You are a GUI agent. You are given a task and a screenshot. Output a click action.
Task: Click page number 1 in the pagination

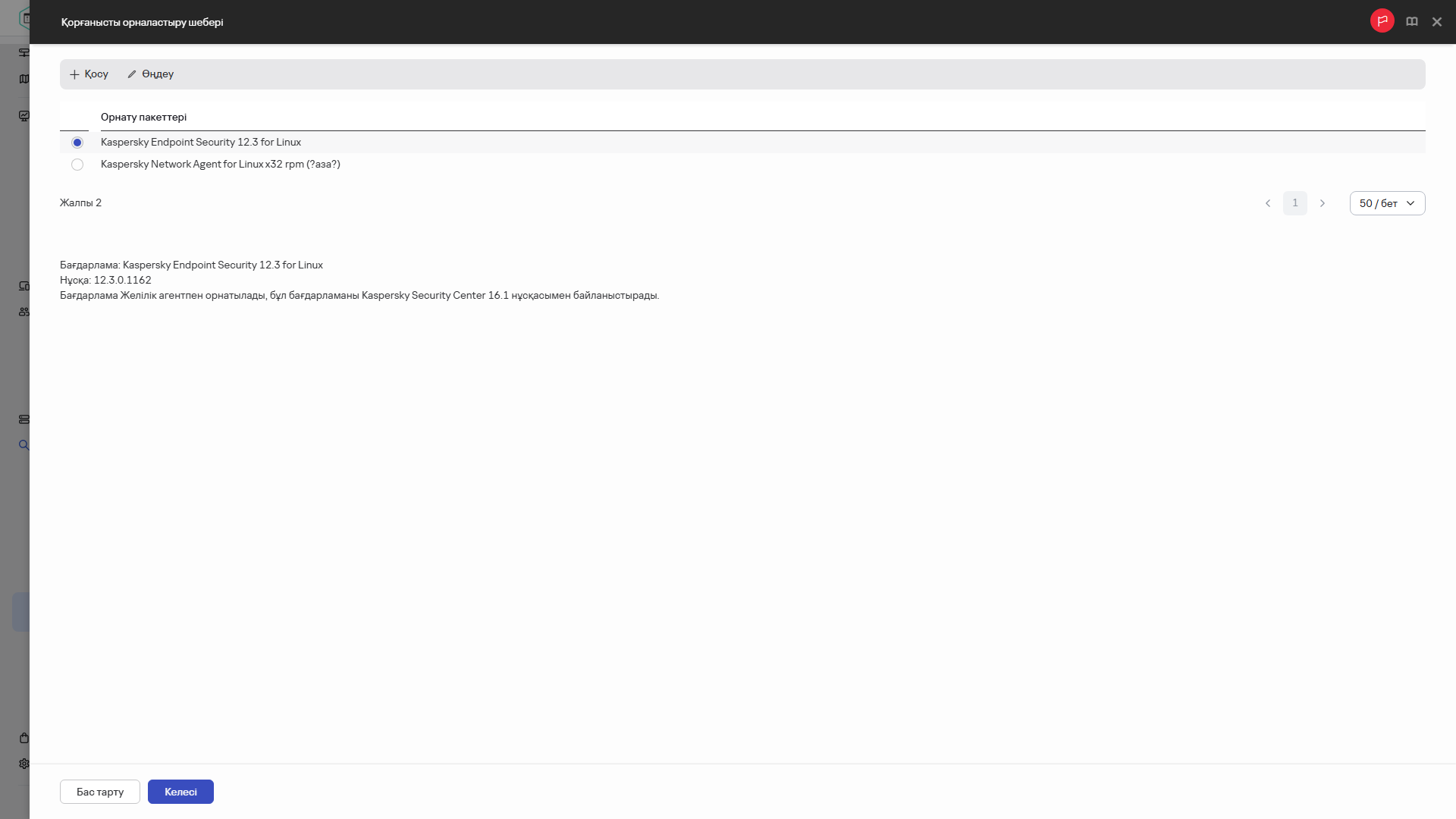(x=1295, y=203)
